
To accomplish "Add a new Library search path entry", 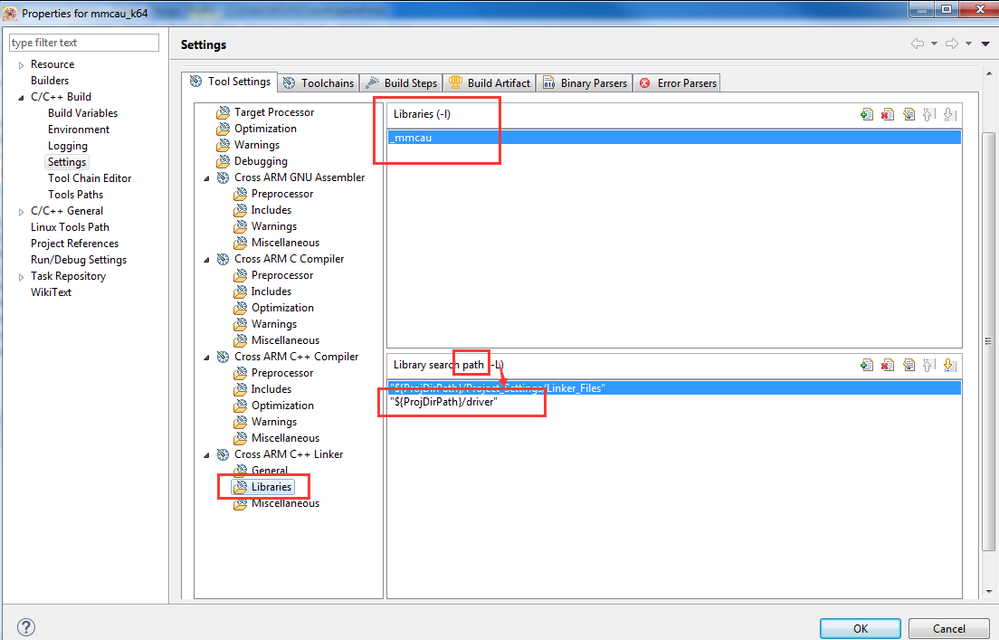I will 866,365.
